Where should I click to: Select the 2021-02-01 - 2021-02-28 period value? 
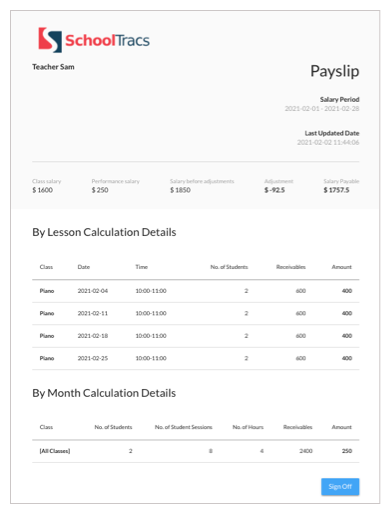tap(322, 109)
